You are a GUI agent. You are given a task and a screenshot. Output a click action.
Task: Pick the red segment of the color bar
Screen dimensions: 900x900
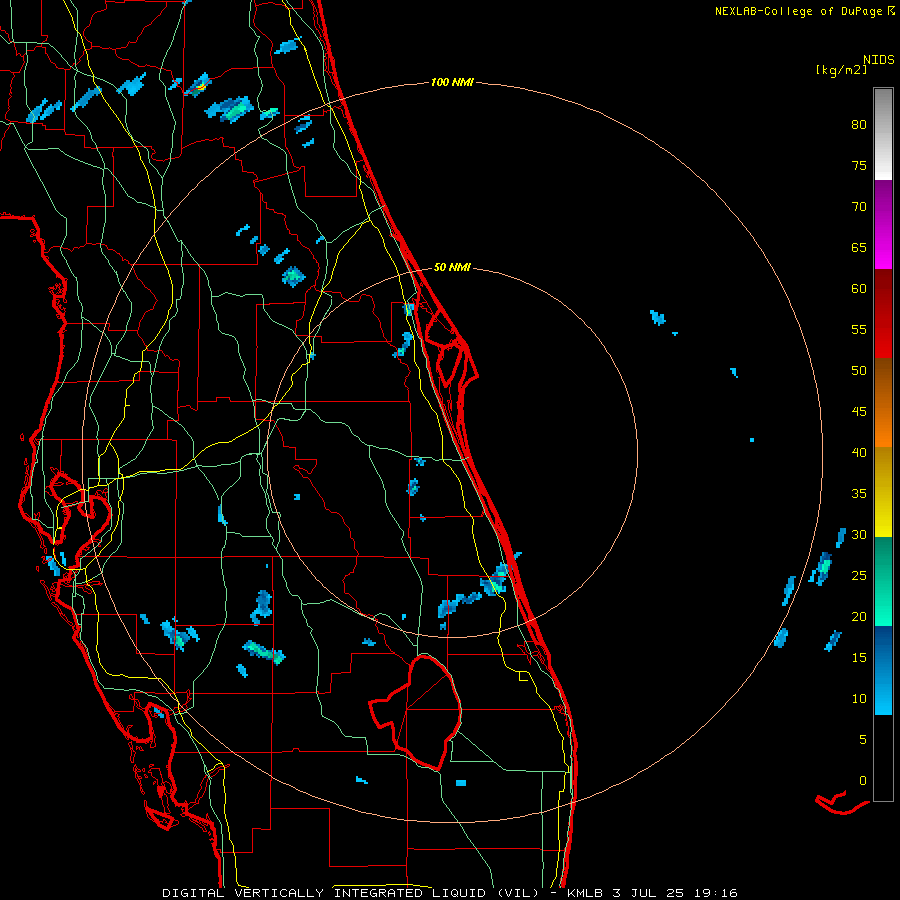(x=883, y=314)
